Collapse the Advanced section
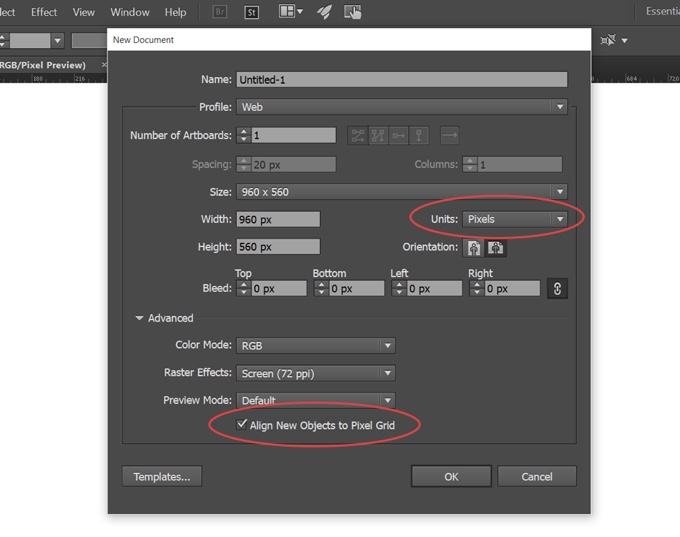The image size is (680, 537). pos(139,318)
